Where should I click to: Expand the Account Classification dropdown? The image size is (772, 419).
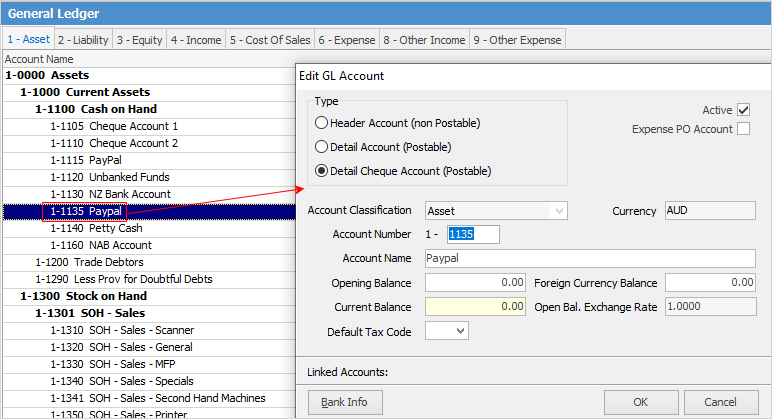pyautogui.click(x=559, y=211)
